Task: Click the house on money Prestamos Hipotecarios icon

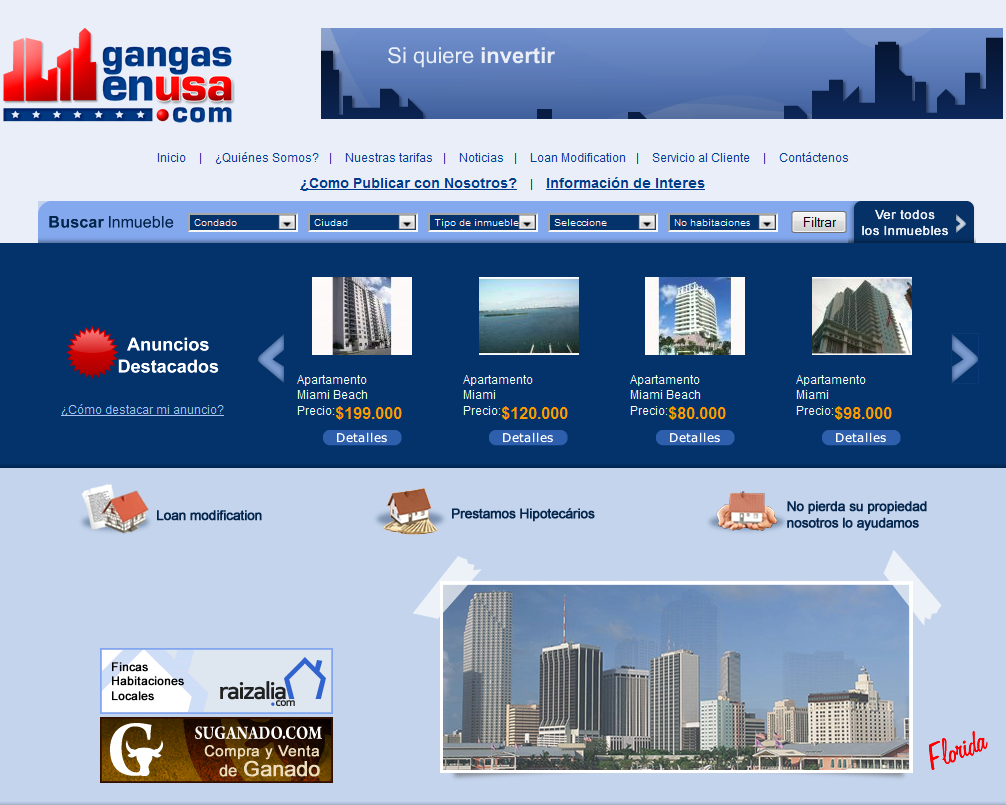Action: [409, 511]
